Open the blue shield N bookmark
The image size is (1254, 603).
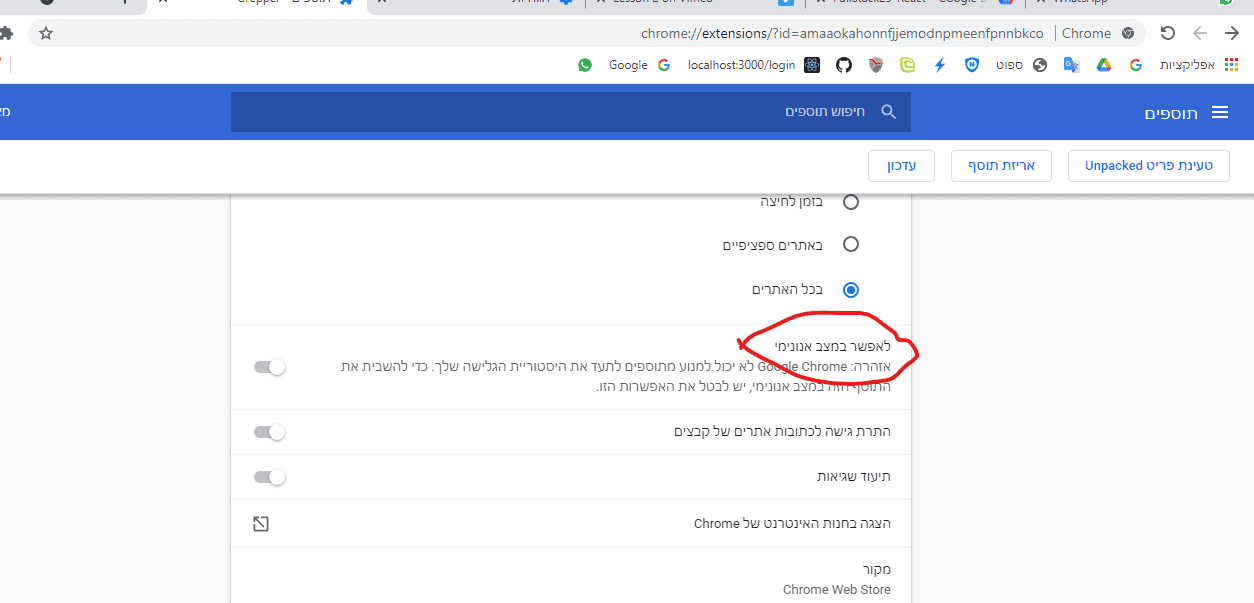(971, 65)
